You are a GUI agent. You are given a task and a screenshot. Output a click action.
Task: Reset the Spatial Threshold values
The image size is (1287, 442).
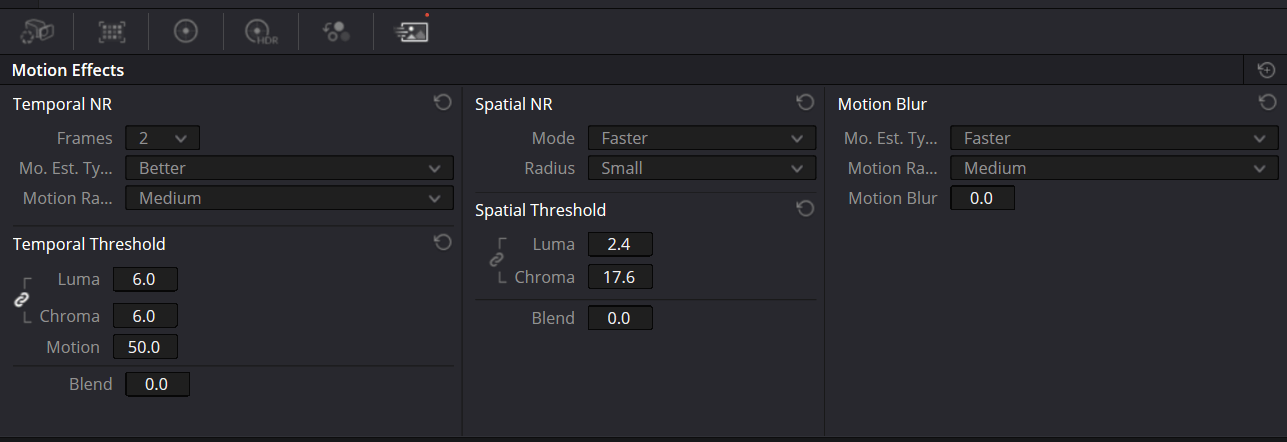coord(805,208)
